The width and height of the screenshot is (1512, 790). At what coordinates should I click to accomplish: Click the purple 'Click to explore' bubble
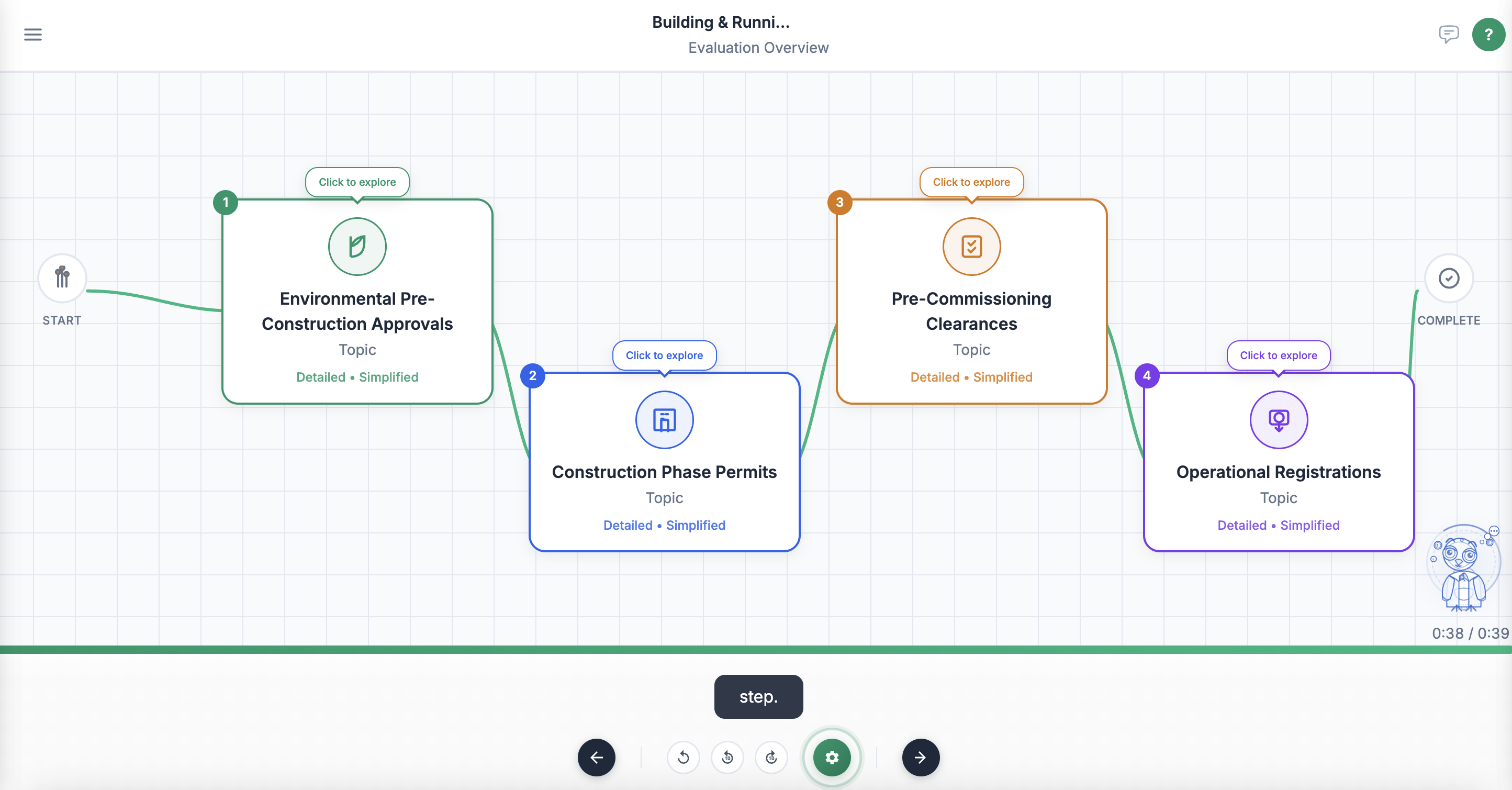point(1279,355)
